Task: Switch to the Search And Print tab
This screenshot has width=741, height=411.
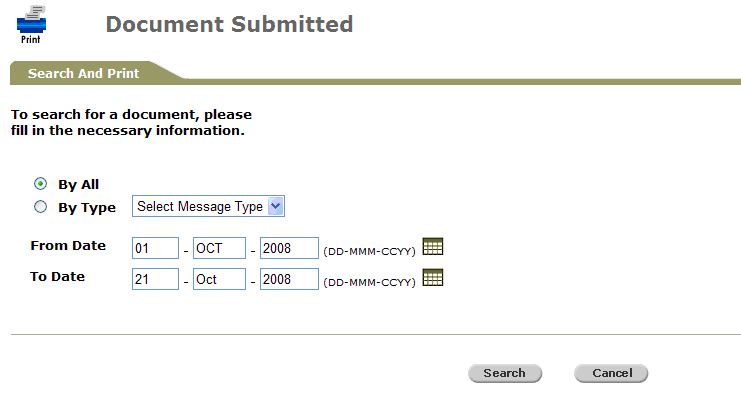Action: (x=83, y=74)
